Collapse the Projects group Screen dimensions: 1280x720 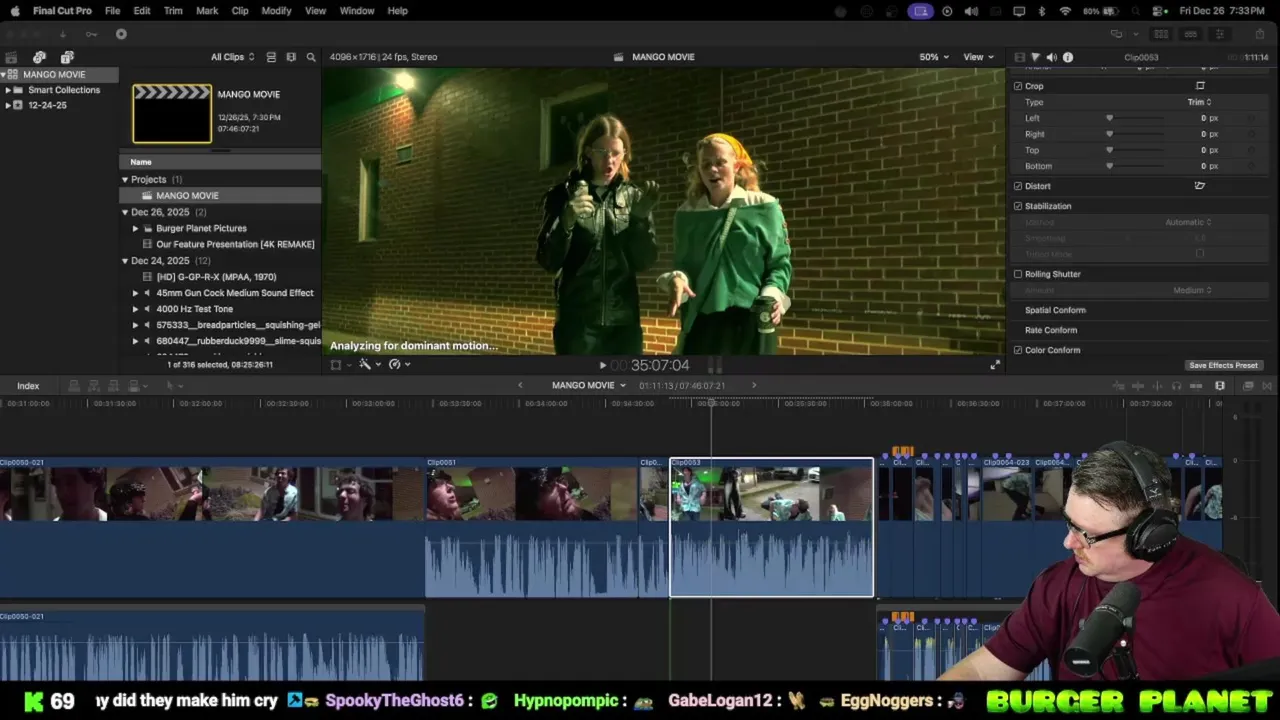coord(125,180)
